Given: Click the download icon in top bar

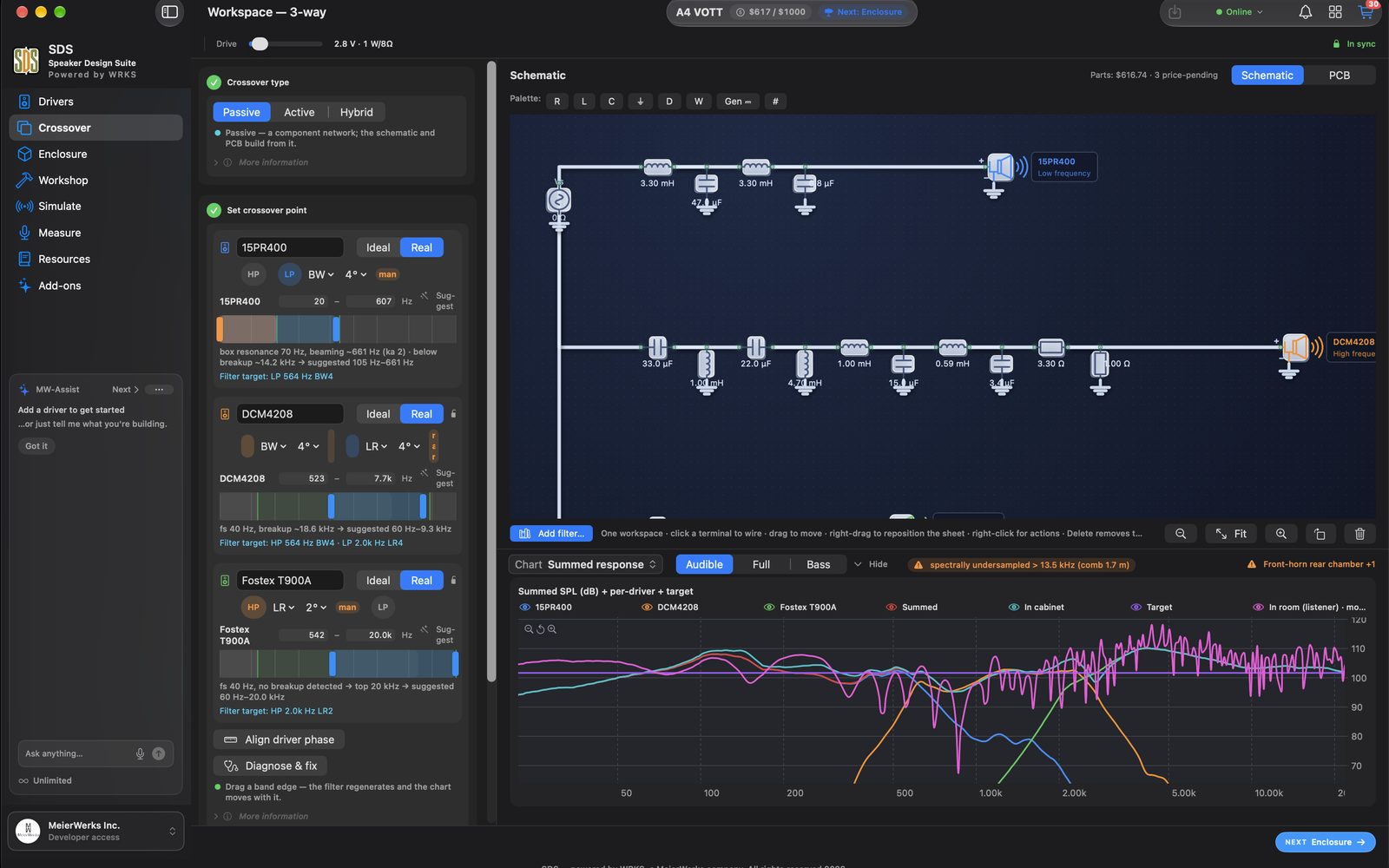Looking at the screenshot, I should coord(1175,12).
